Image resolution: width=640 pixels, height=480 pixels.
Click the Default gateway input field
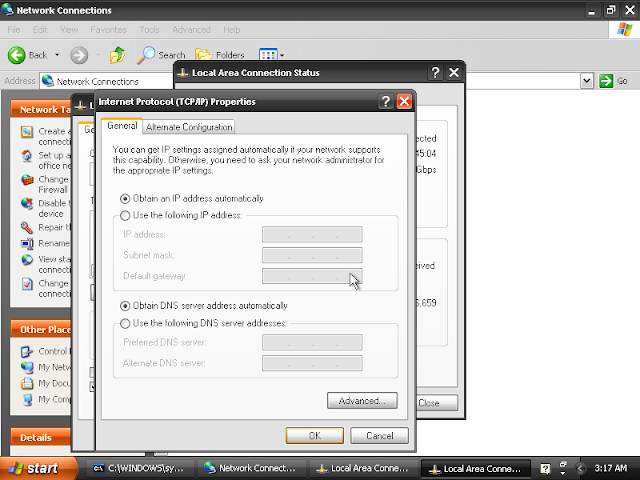[312, 276]
